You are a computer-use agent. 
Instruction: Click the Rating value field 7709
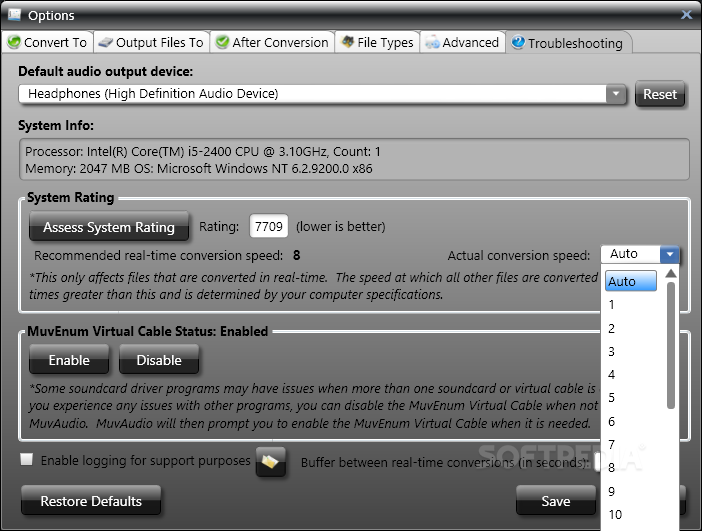[x=269, y=226]
